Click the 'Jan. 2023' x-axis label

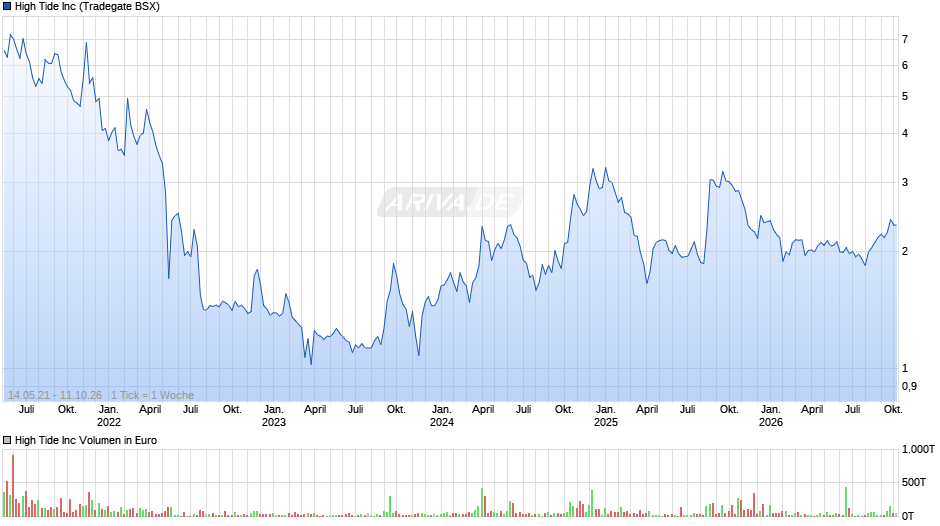click(274, 416)
